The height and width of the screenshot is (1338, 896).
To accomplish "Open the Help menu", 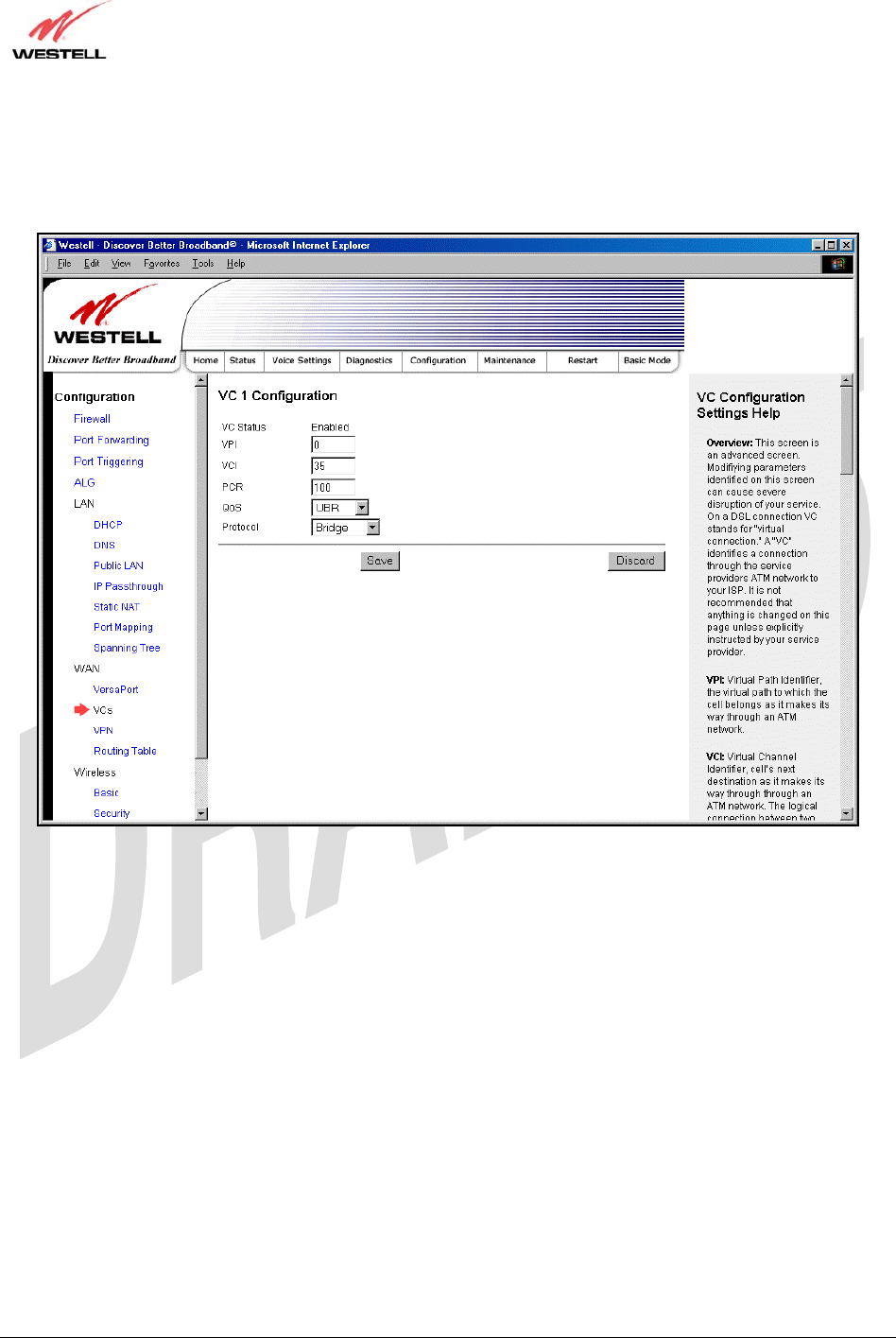I will tap(236, 264).
